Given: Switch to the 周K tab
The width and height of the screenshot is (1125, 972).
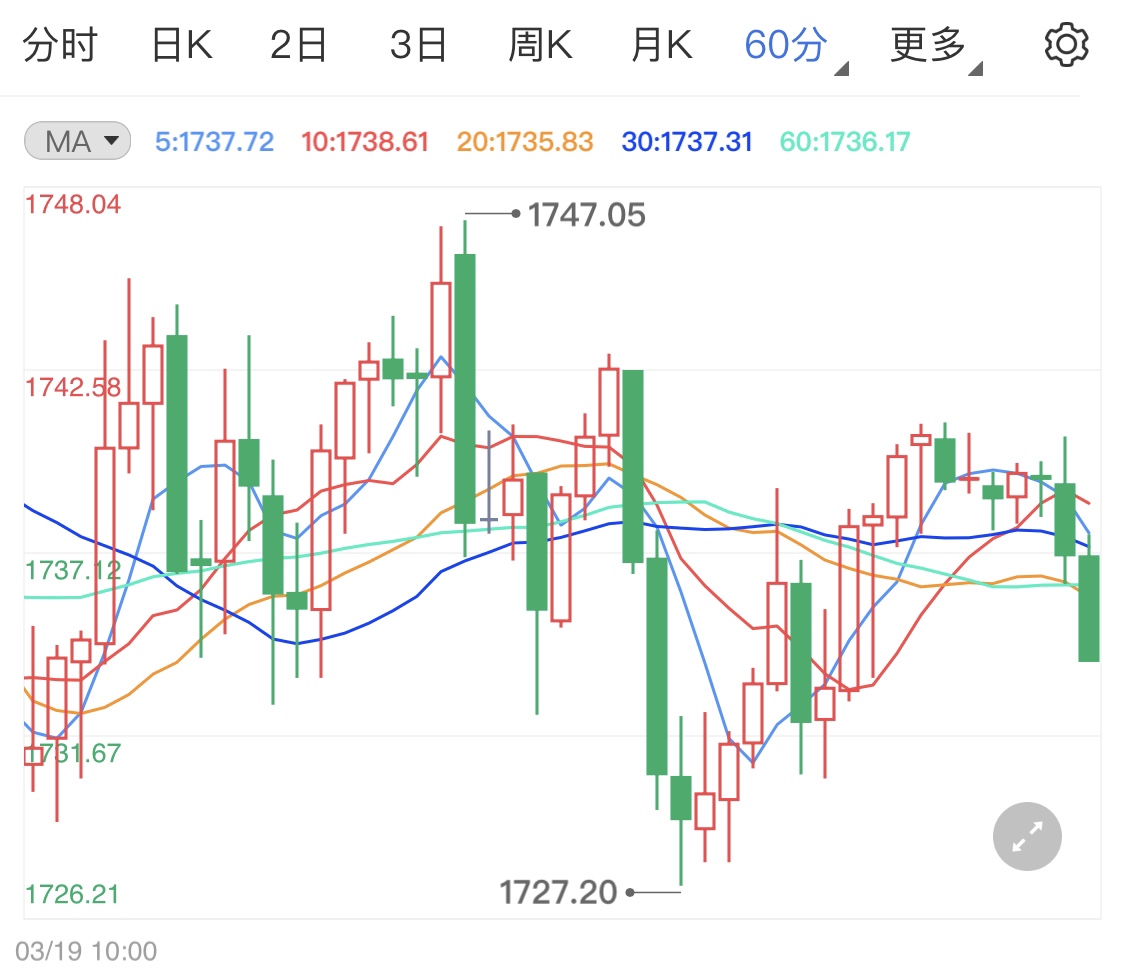Looking at the screenshot, I should [x=540, y=45].
